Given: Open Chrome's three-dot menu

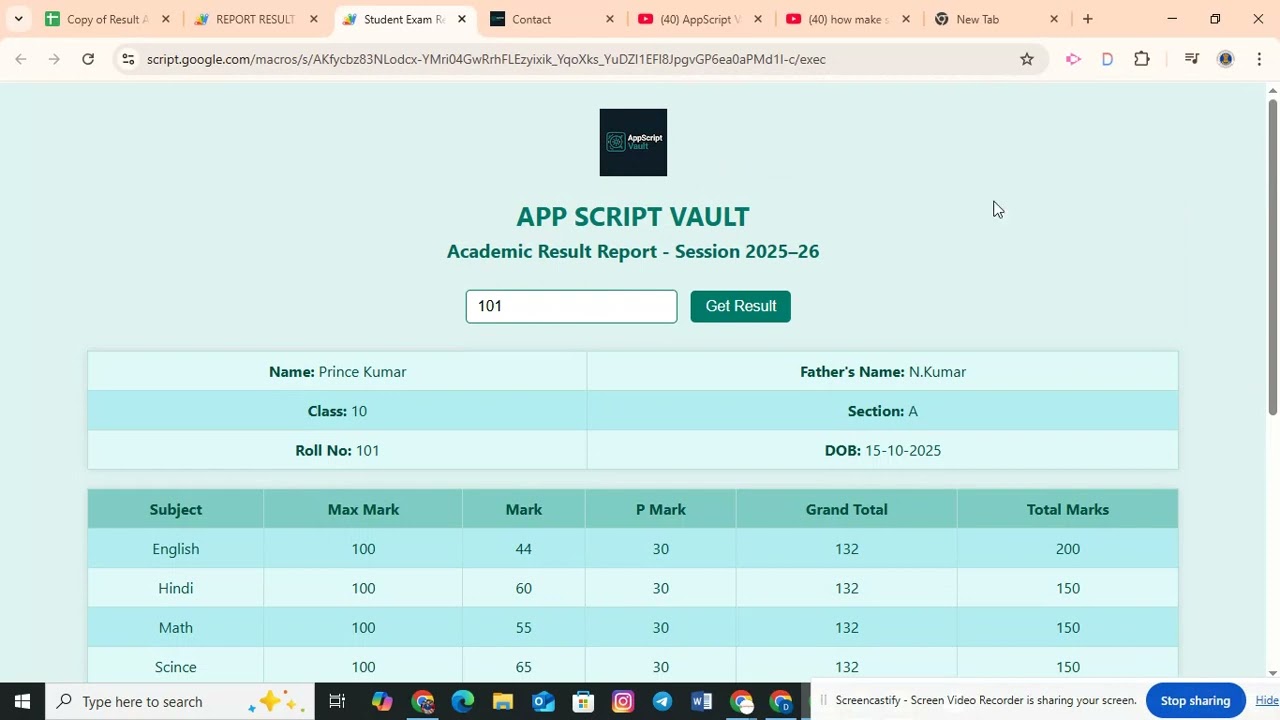Looking at the screenshot, I should click(1259, 59).
